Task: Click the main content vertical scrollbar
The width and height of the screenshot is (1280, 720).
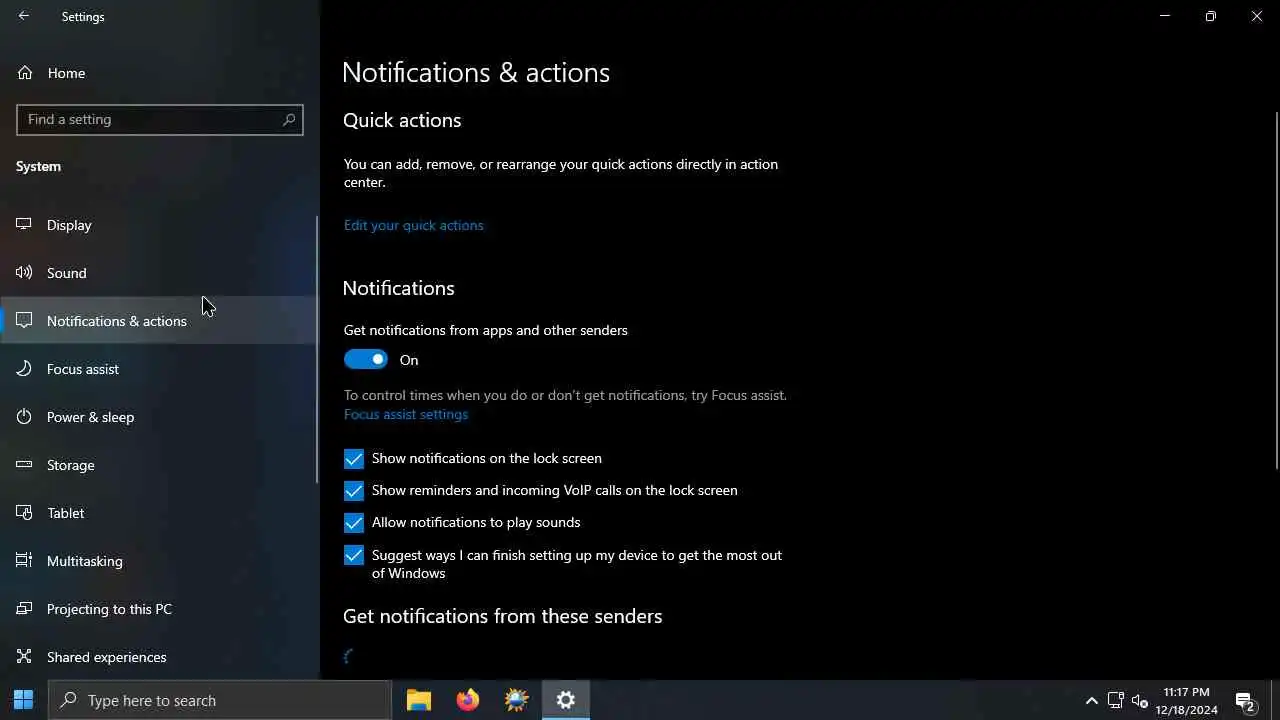Action: [1276, 290]
